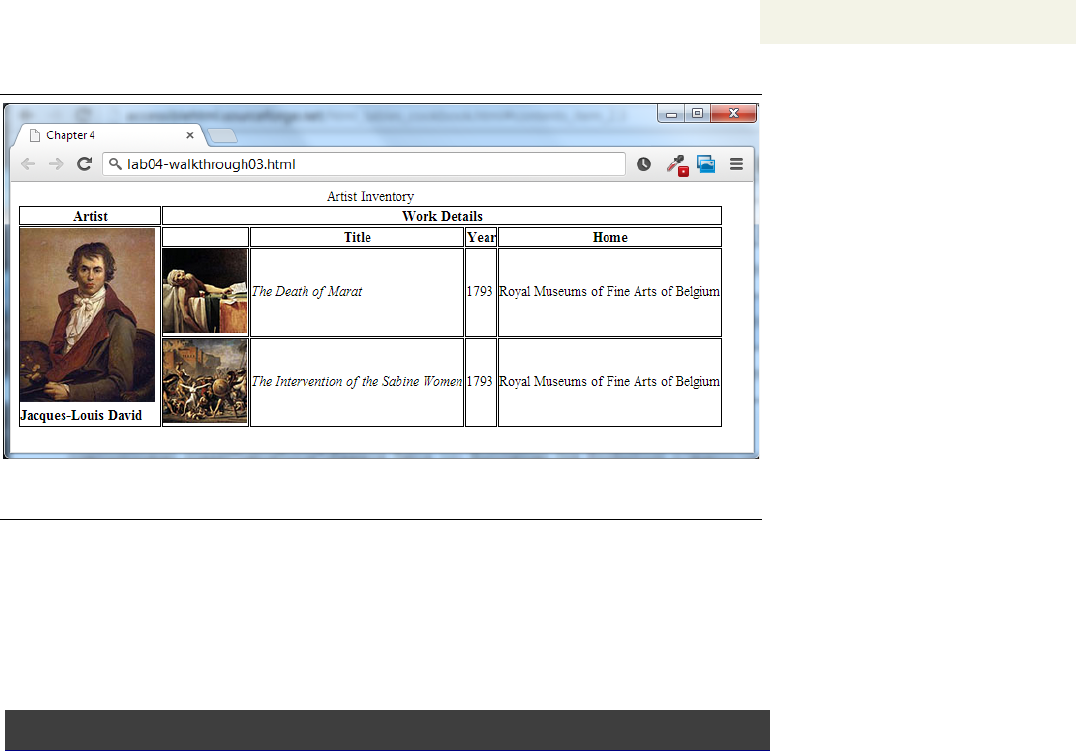The width and height of the screenshot is (1076, 751).
Task: Click the Artist Inventory caption
Action: (x=371, y=196)
